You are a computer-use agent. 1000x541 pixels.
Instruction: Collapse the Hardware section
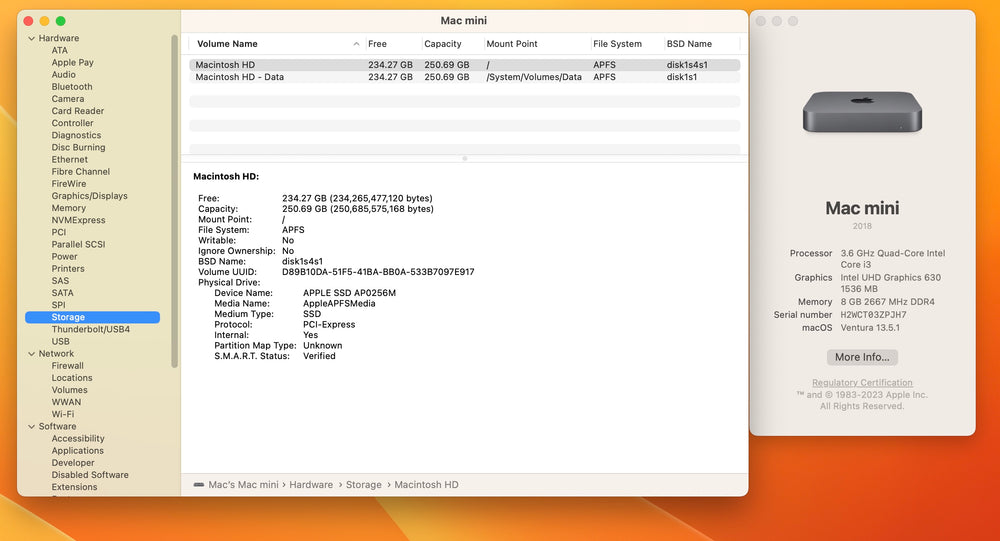pos(31,38)
